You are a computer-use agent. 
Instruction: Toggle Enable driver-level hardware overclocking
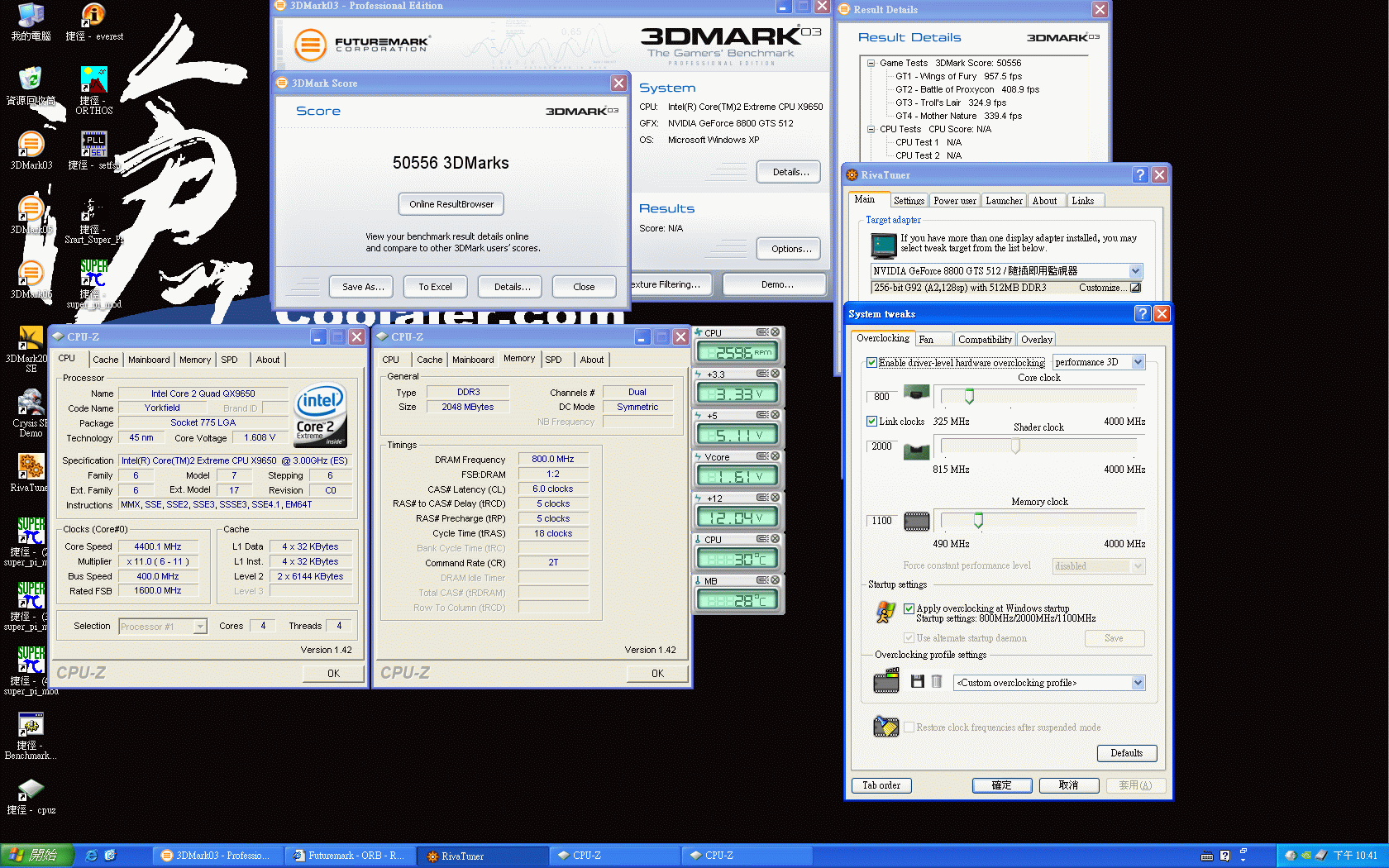(x=871, y=362)
